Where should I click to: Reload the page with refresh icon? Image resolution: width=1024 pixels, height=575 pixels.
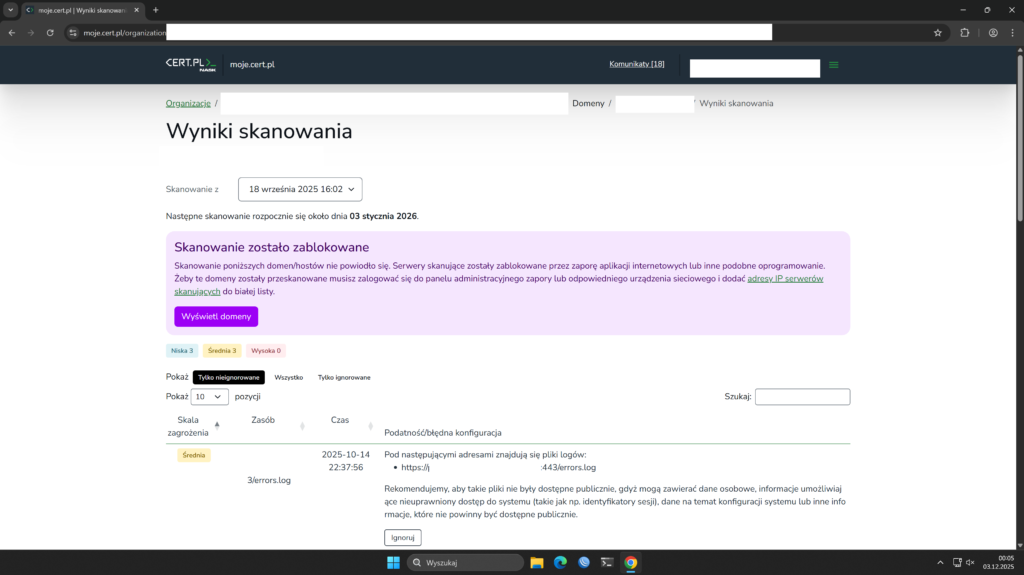(x=50, y=33)
